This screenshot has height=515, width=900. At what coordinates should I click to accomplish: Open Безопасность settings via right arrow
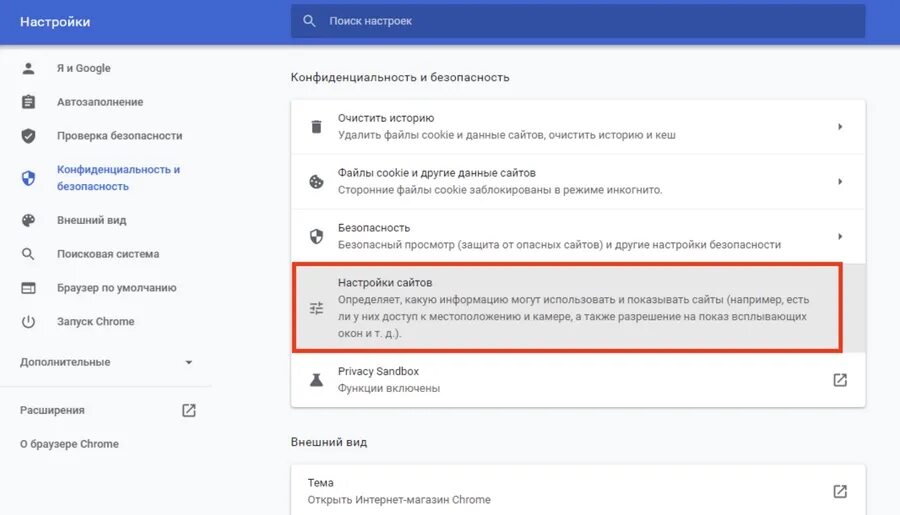pos(840,237)
